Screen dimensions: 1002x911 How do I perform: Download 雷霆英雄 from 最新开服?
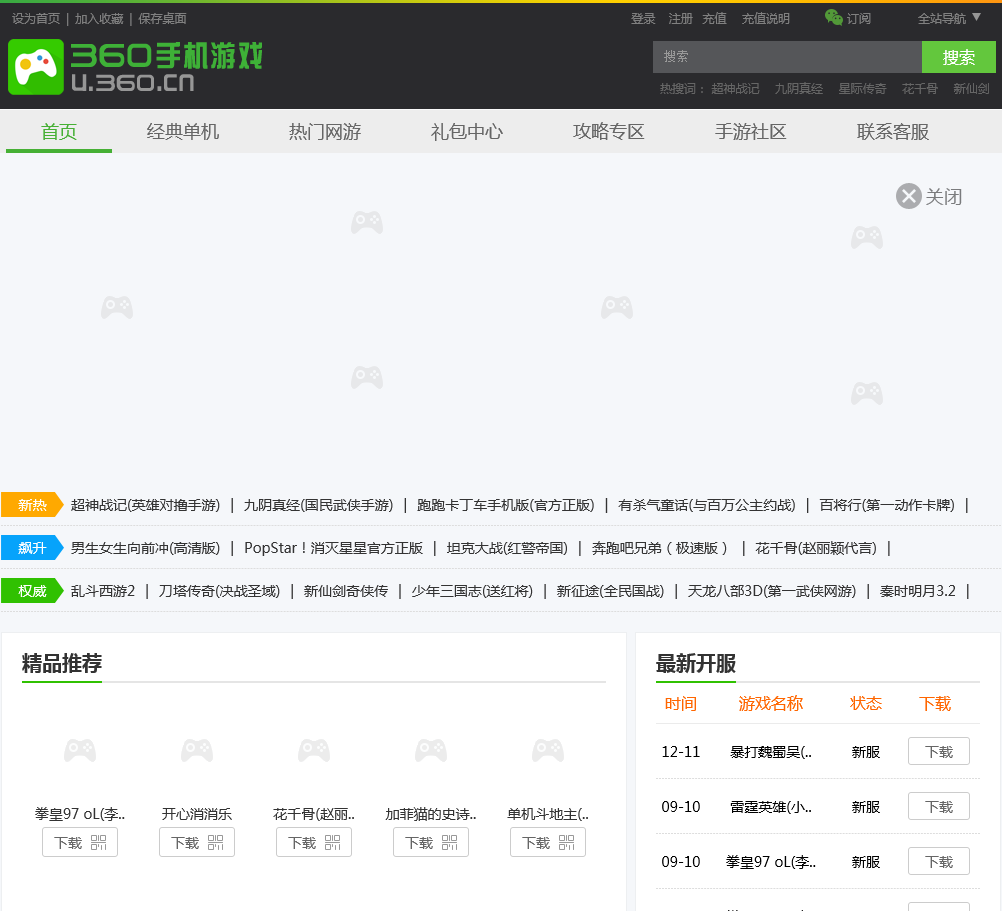pyautogui.click(x=939, y=806)
